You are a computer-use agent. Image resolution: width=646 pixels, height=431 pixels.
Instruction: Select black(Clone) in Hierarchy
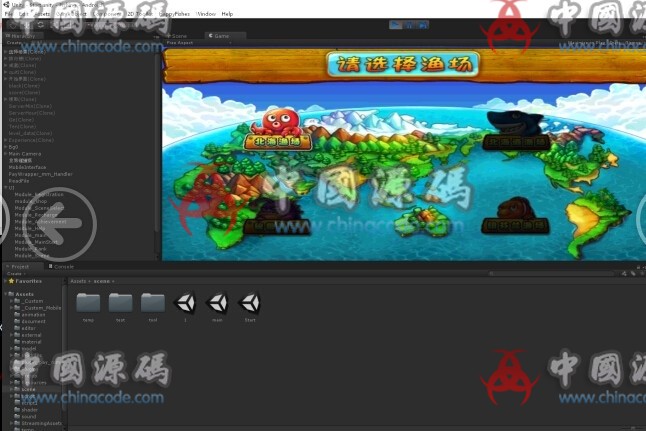24,86
